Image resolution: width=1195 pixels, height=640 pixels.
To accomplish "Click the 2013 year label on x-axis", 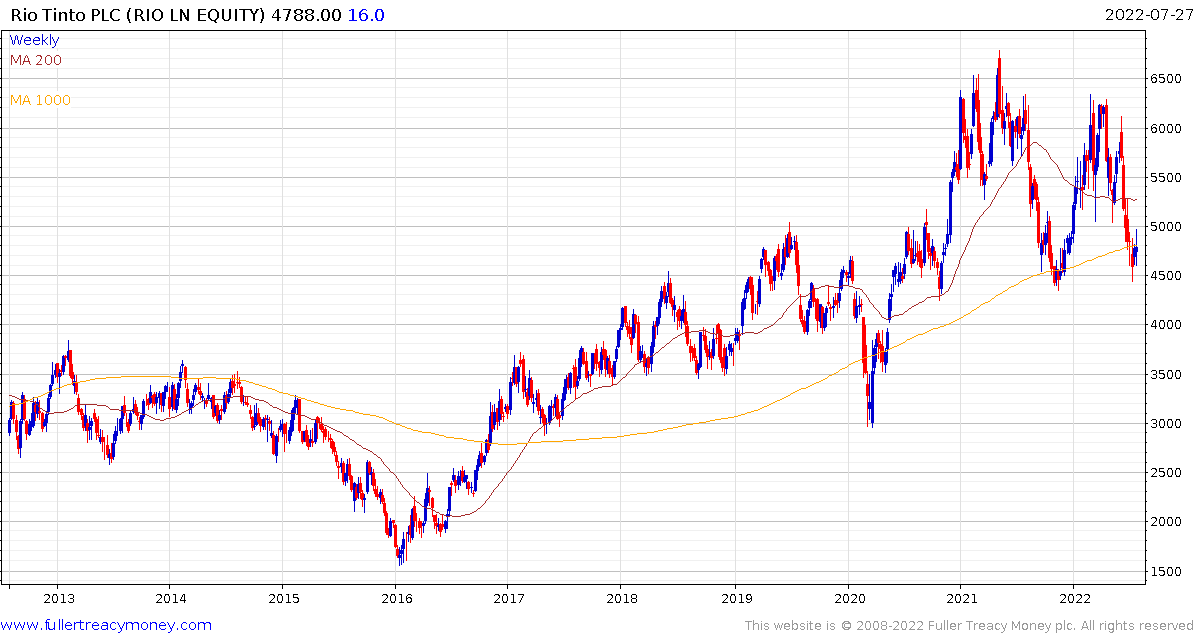I will click(59, 597).
